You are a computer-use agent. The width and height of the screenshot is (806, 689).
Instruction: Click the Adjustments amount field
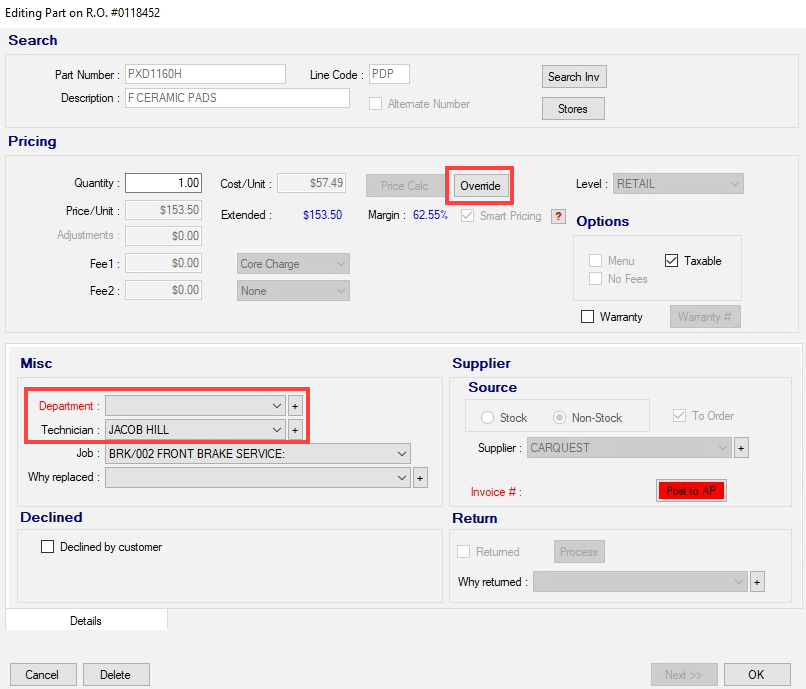[x=163, y=236]
